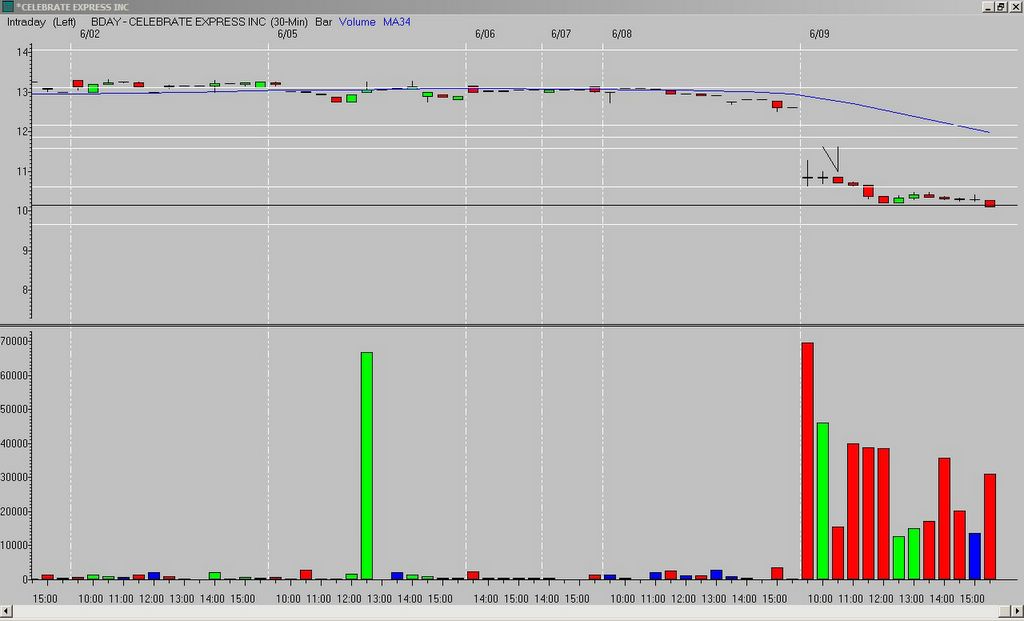Click the volume axis label 10000
This screenshot has height=621, width=1024.
(x=14, y=545)
